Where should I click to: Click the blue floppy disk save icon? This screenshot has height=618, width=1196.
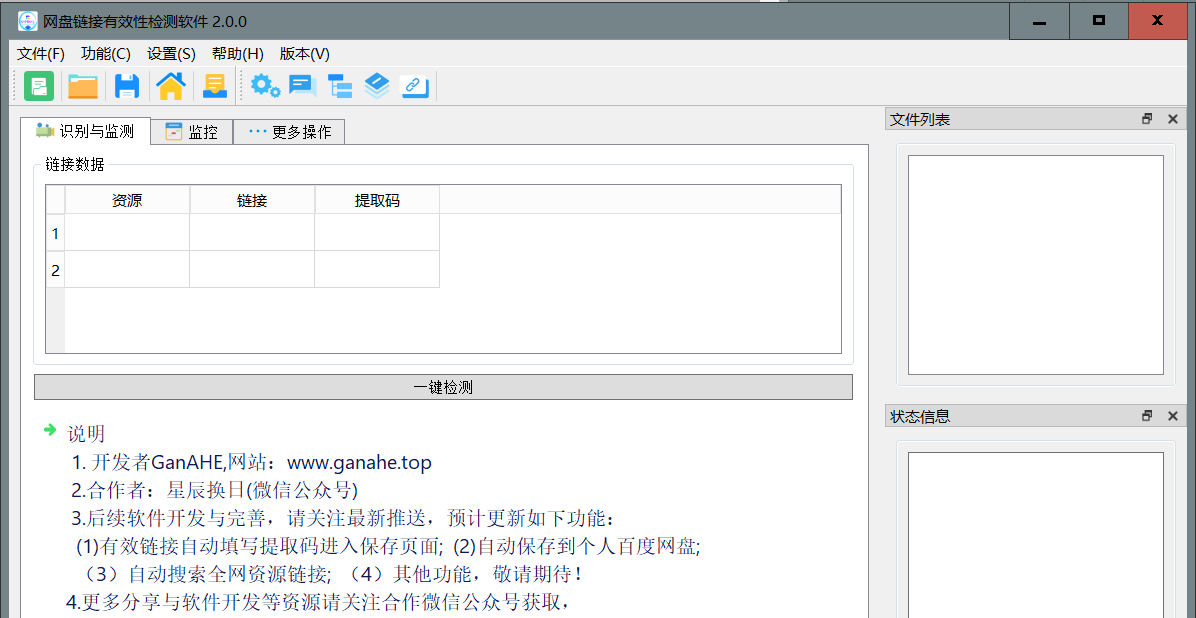coord(127,87)
